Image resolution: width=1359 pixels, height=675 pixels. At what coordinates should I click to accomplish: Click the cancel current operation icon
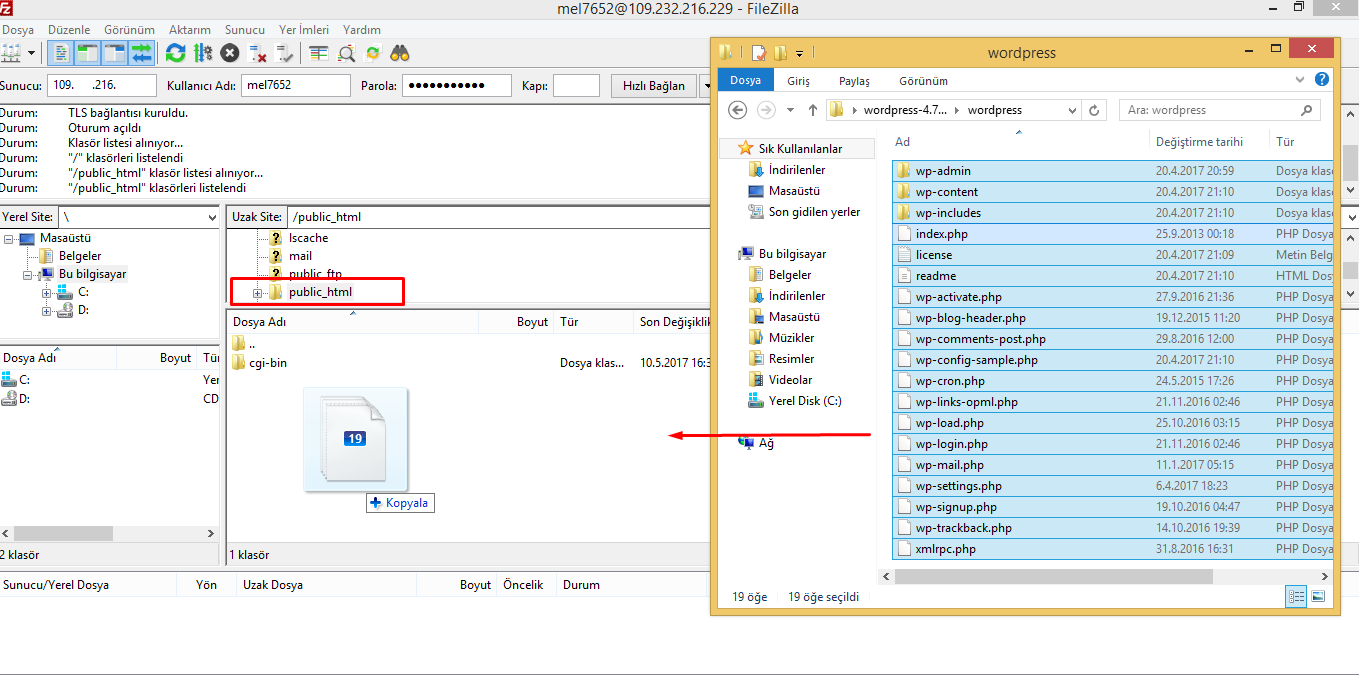pyautogui.click(x=230, y=53)
